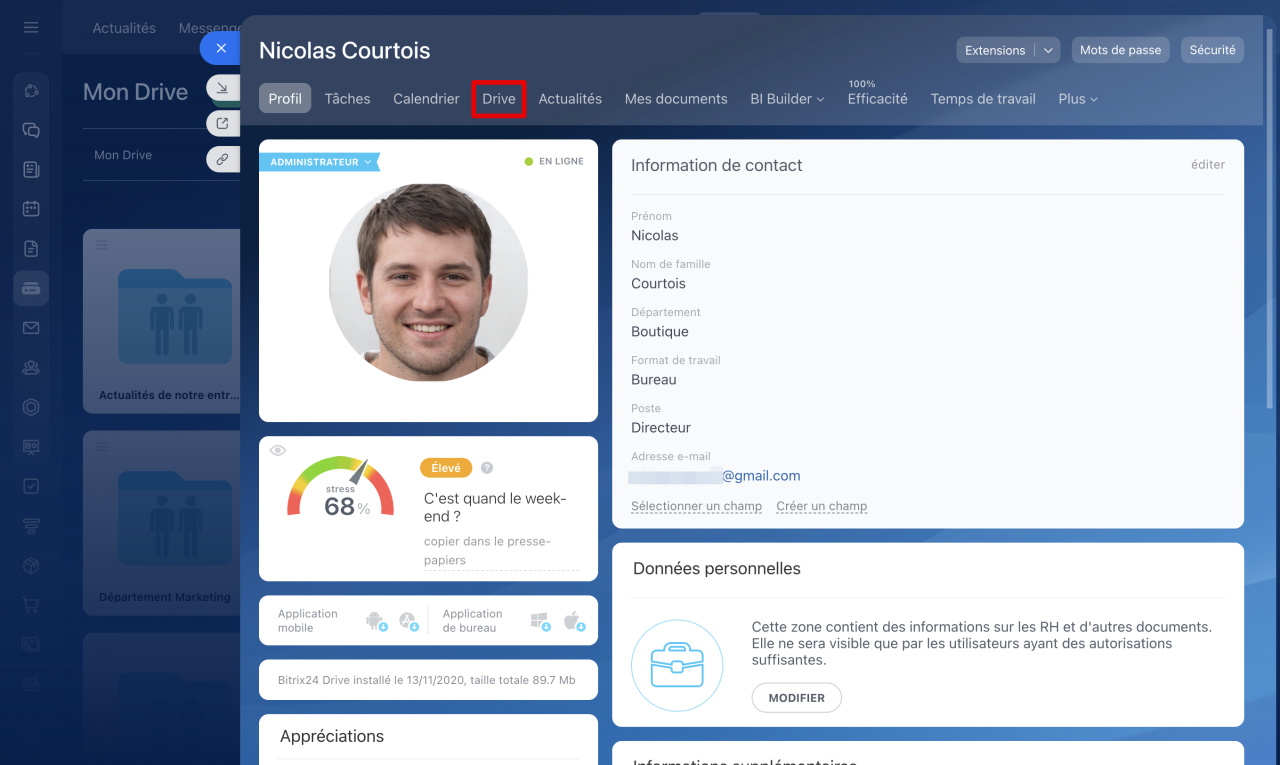Open the Extensions dropdown arrow
1280x765 pixels.
(x=1047, y=50)
